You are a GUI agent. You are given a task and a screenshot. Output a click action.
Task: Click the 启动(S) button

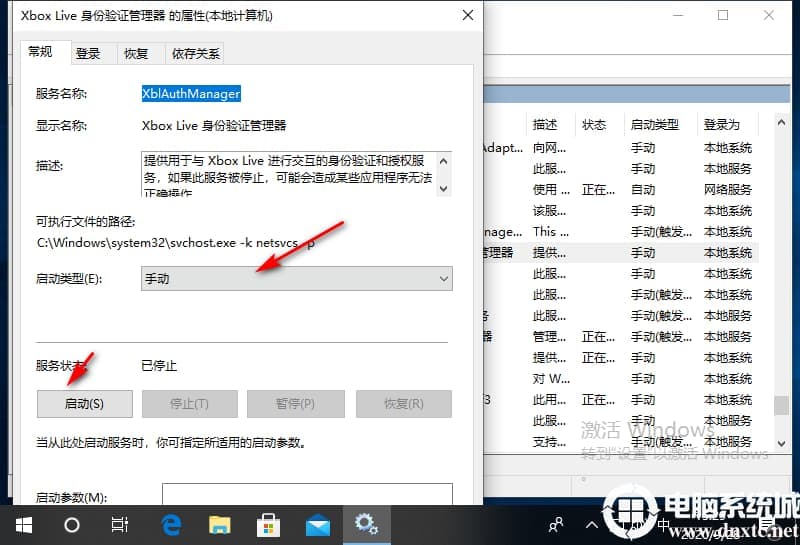pyautogui.click(x=85, y=404)
